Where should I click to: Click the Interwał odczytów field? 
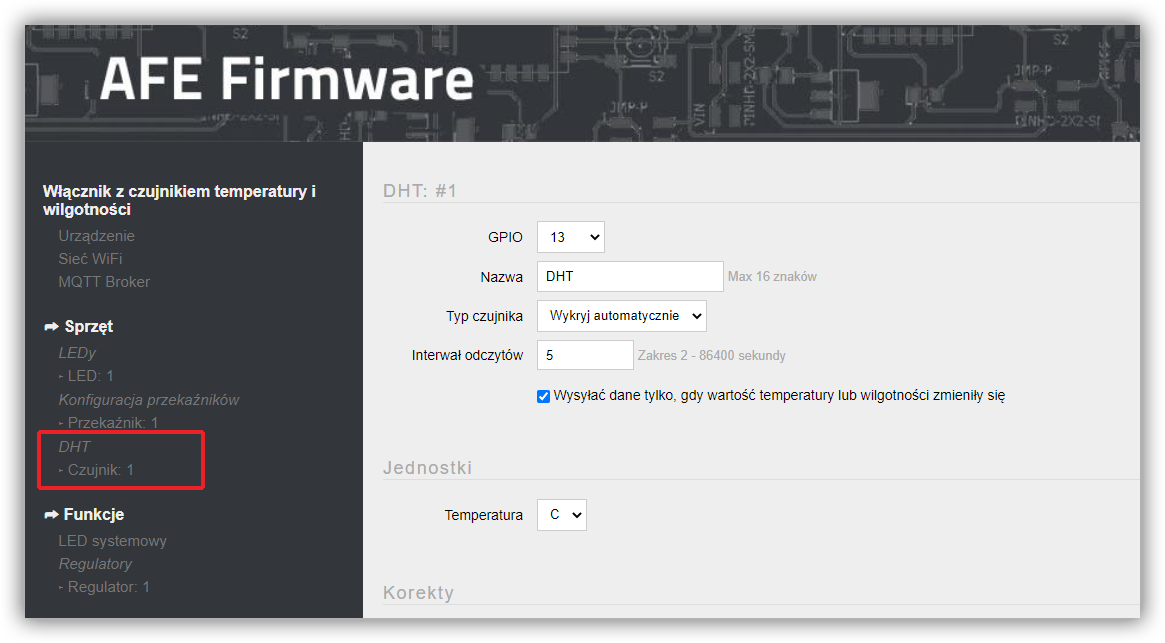[585, 355]
